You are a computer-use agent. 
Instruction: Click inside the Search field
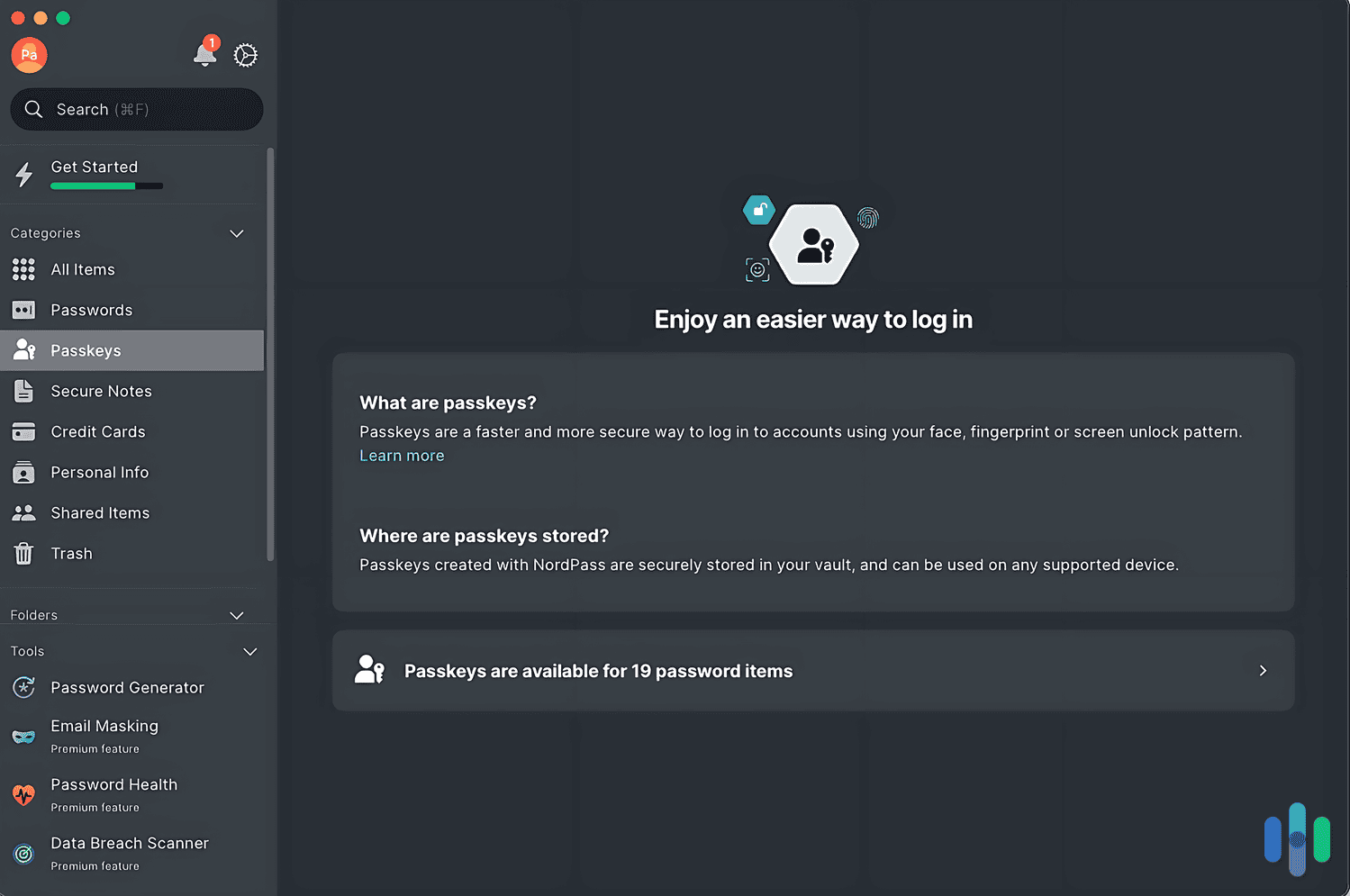coord(135,109)
